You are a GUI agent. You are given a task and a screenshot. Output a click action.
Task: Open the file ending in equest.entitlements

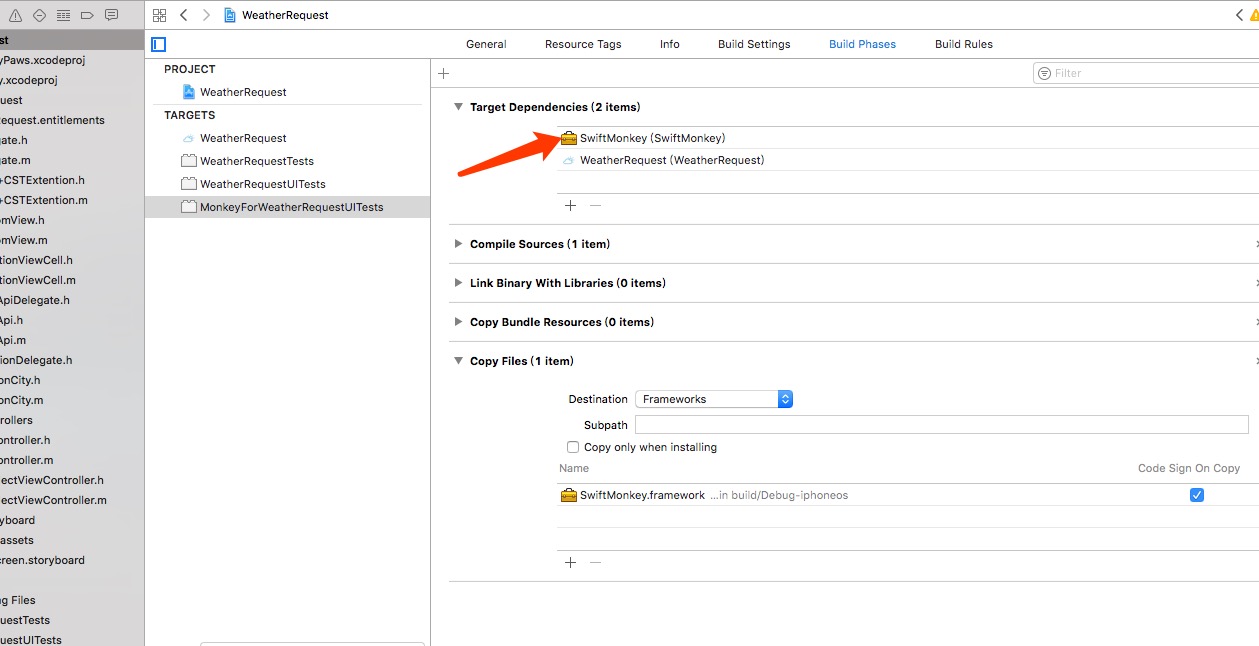point(52,120)
